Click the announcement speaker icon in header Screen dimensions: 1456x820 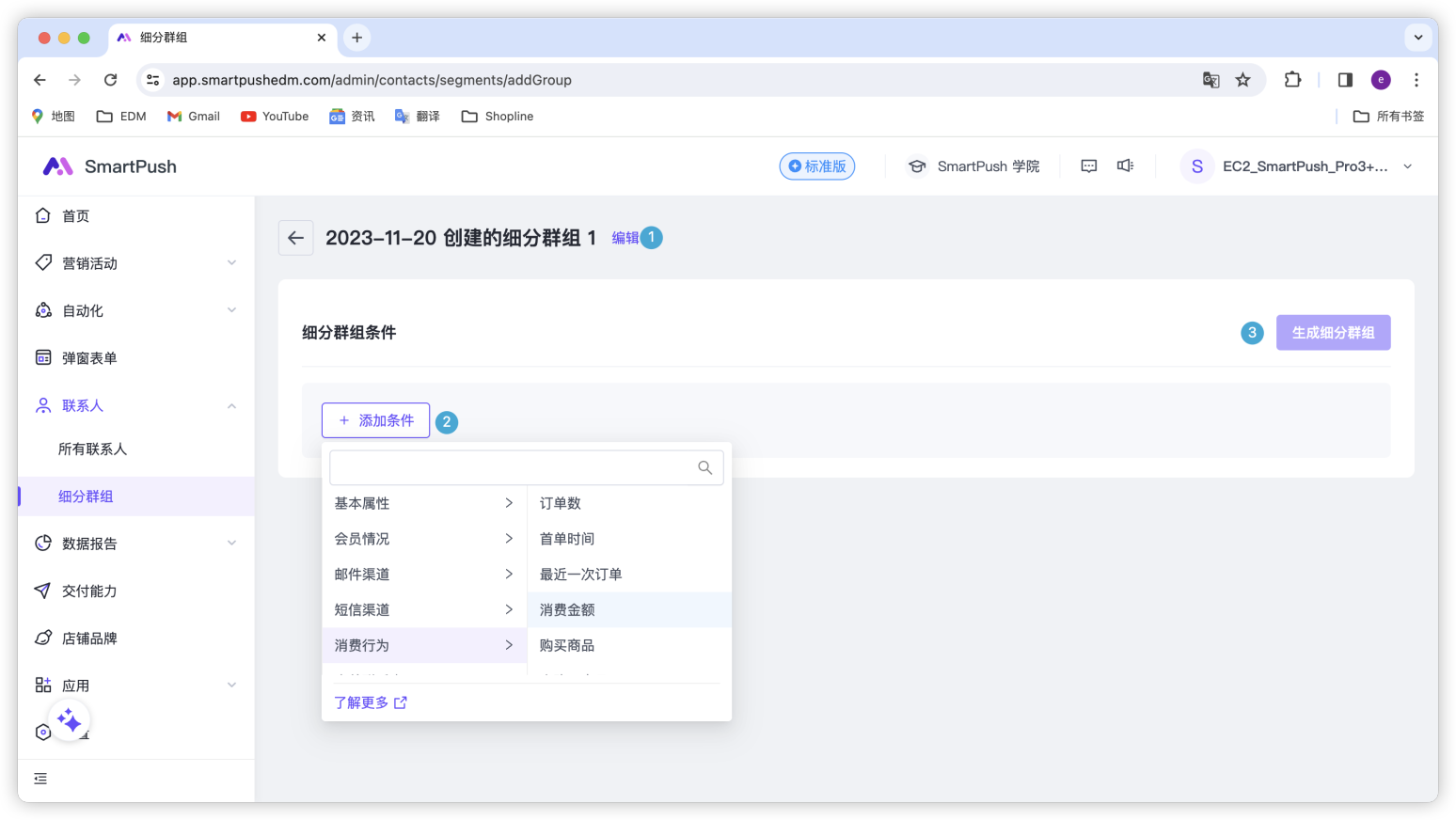pyautogui.click(x=1125, y=166)
